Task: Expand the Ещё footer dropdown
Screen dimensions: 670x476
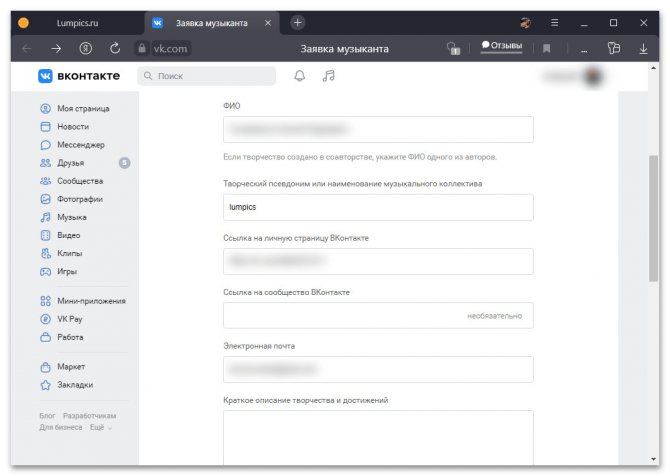Action: click(101, 427)
